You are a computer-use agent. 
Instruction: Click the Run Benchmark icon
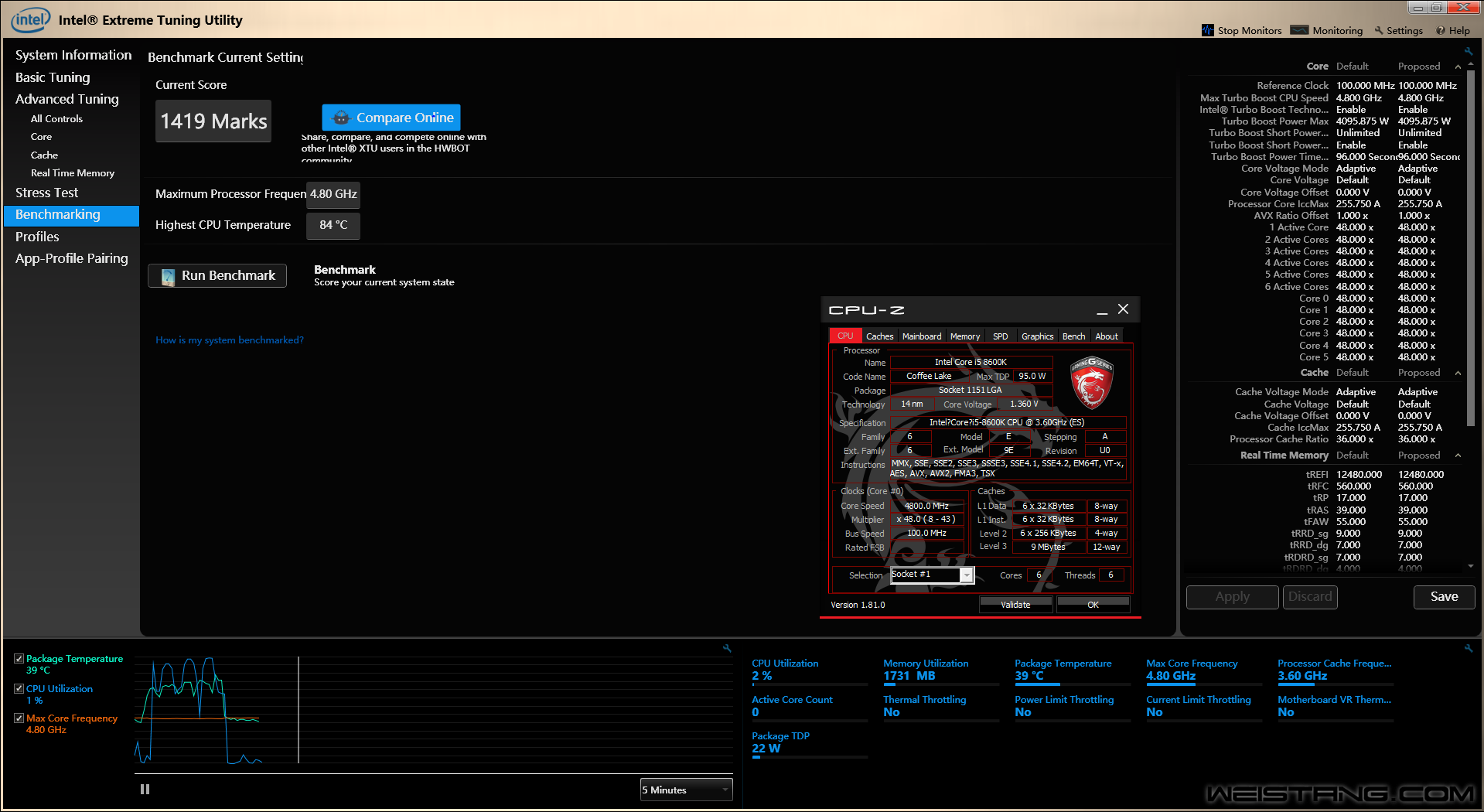[168, 276]
